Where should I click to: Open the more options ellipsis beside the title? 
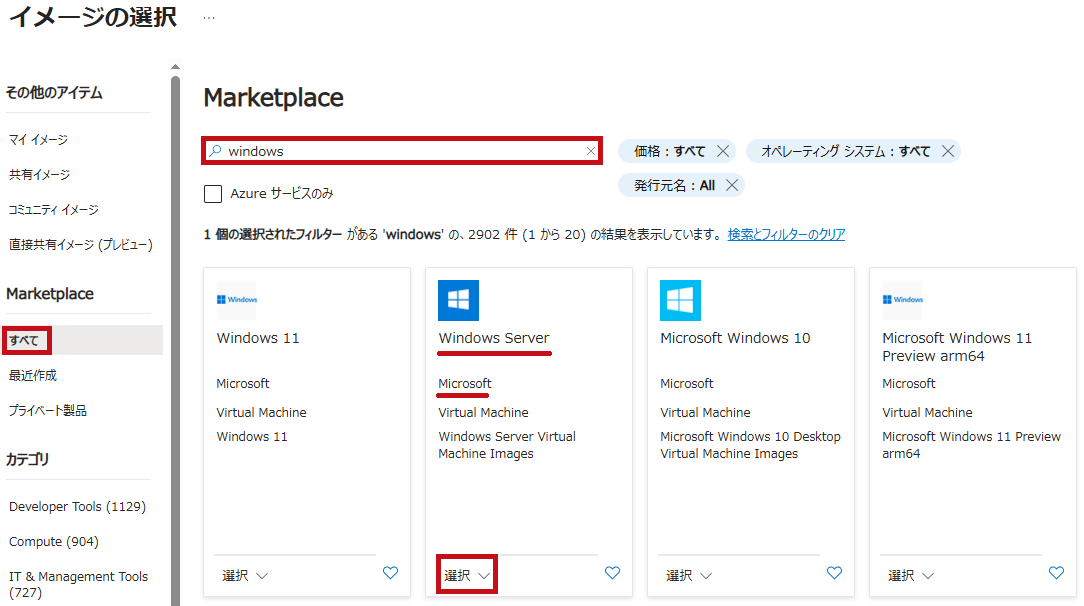coord(209,18)
